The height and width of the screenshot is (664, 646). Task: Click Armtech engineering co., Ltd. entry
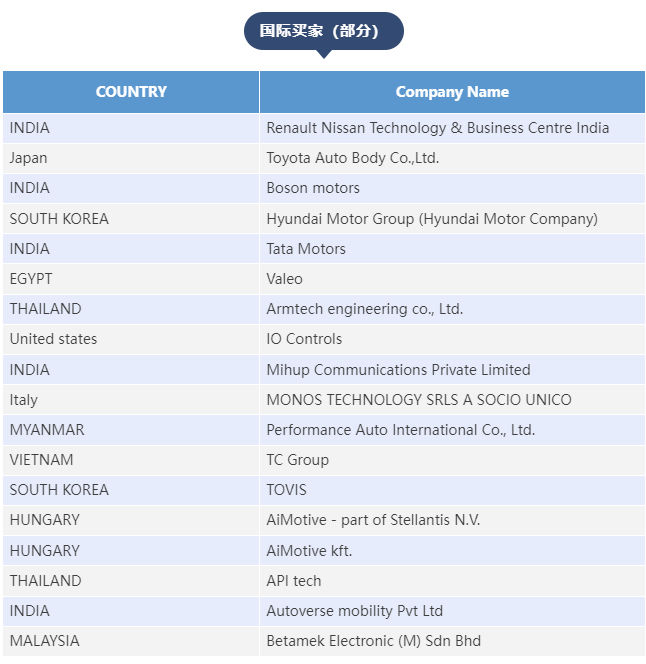[x=364, y=309]
